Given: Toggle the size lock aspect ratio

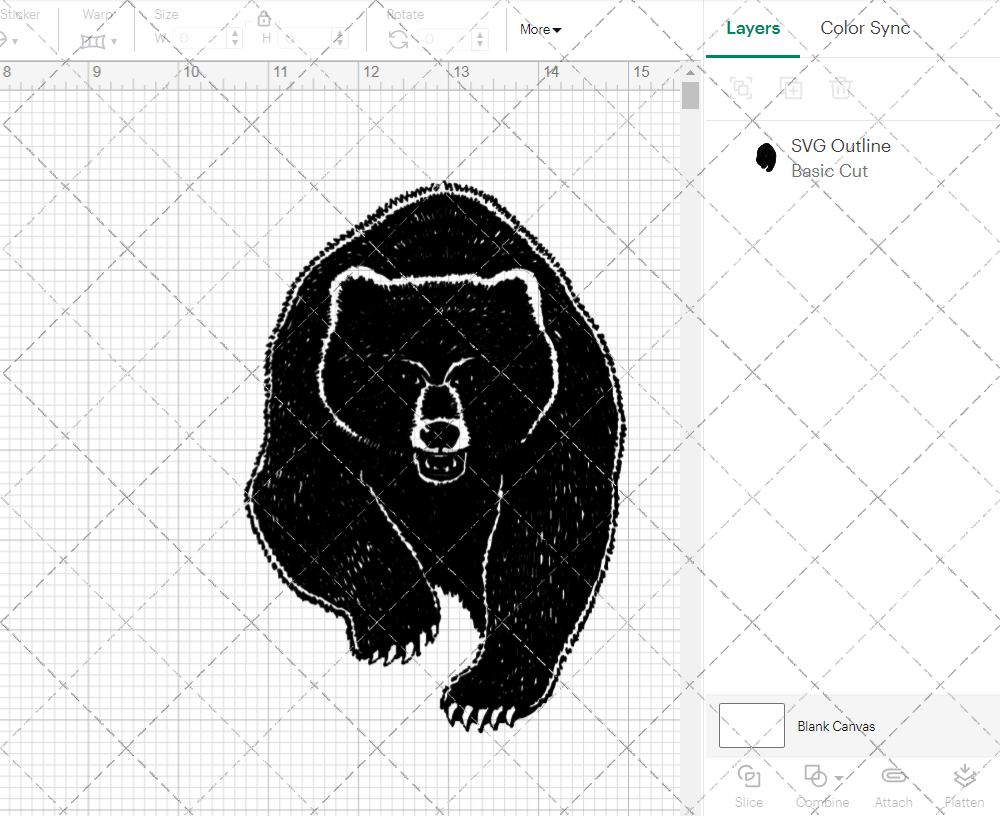Looking at the screenshot, I should (264, 18).
